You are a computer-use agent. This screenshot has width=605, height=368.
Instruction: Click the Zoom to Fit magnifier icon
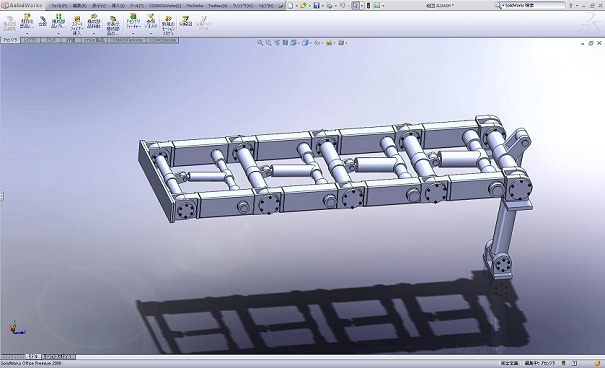pos(260,43)
